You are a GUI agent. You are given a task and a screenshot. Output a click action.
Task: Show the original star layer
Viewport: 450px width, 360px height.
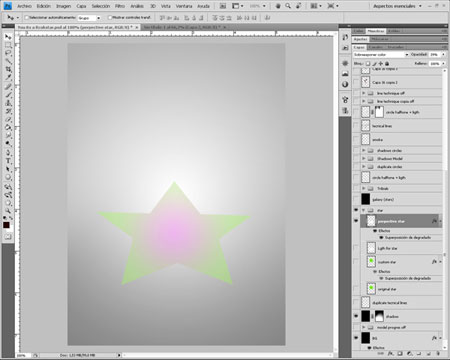point(356,289)
